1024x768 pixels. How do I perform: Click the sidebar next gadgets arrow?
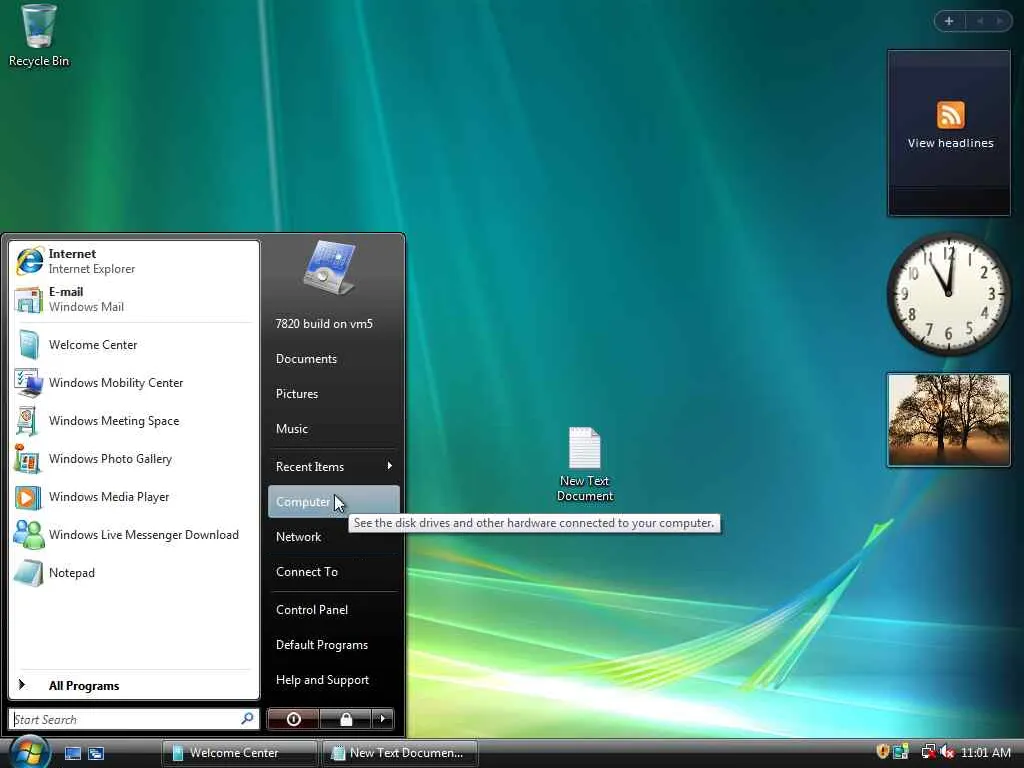pos(1000,21)
